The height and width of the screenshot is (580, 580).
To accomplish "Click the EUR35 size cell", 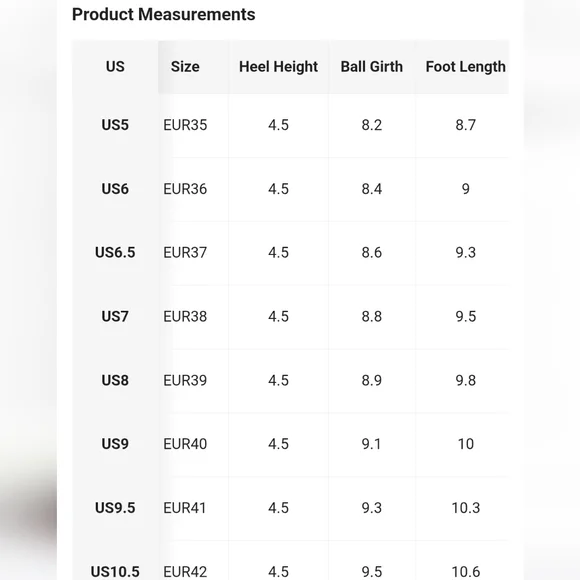I will pos(185,125).
